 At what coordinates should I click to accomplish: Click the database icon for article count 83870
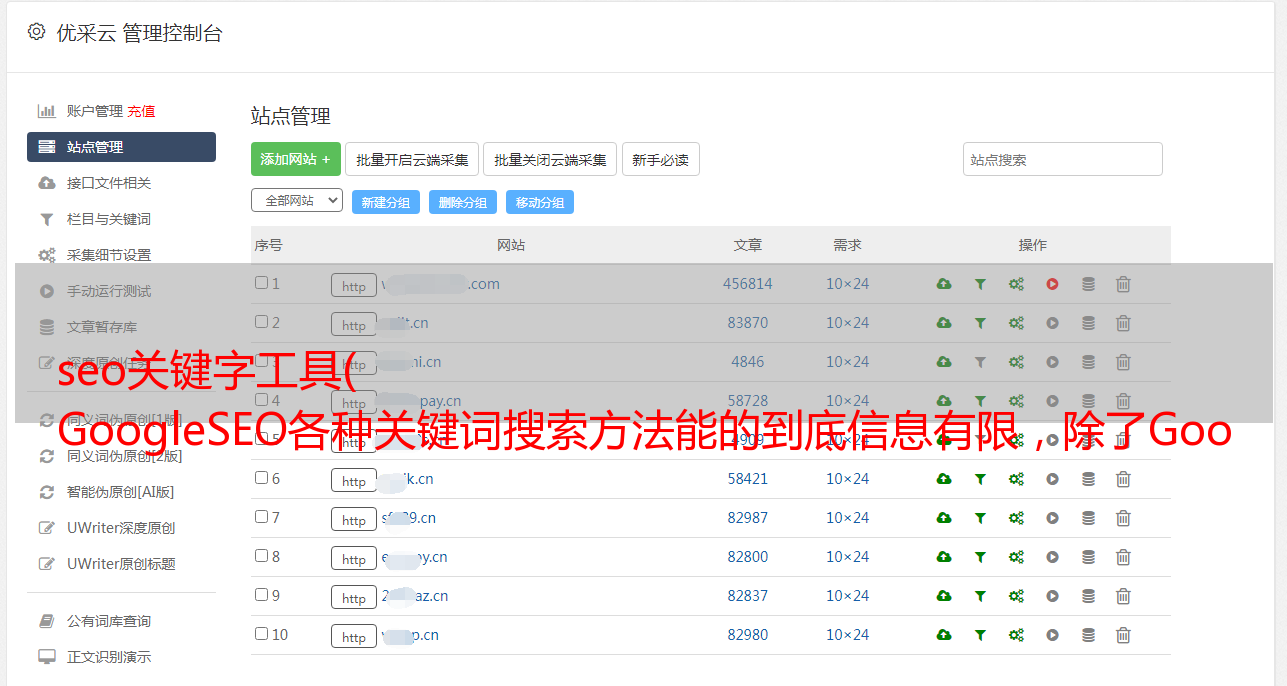click(x=1088, y=323)
